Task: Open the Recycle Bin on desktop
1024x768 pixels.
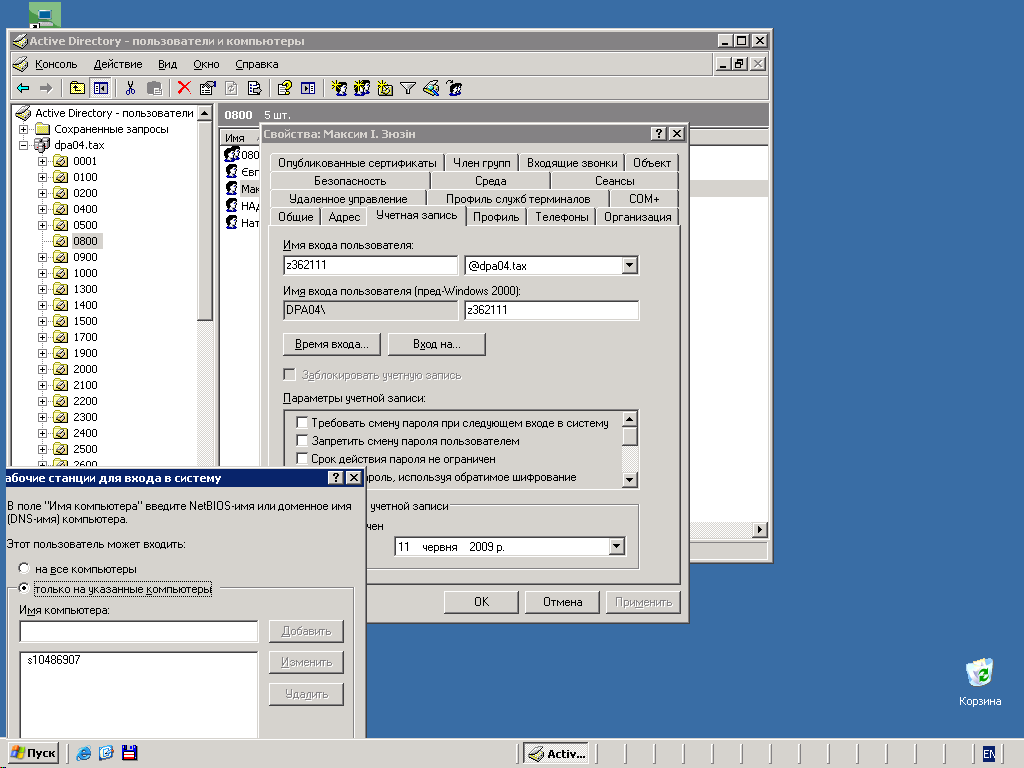Action: (980, 673)
